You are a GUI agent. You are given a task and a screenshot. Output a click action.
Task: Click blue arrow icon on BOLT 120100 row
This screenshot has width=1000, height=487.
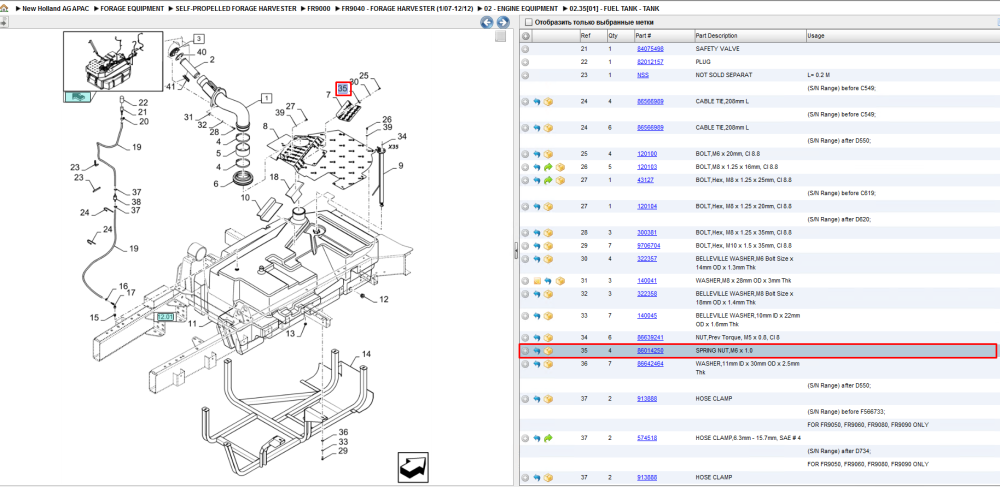click(537, 154)
